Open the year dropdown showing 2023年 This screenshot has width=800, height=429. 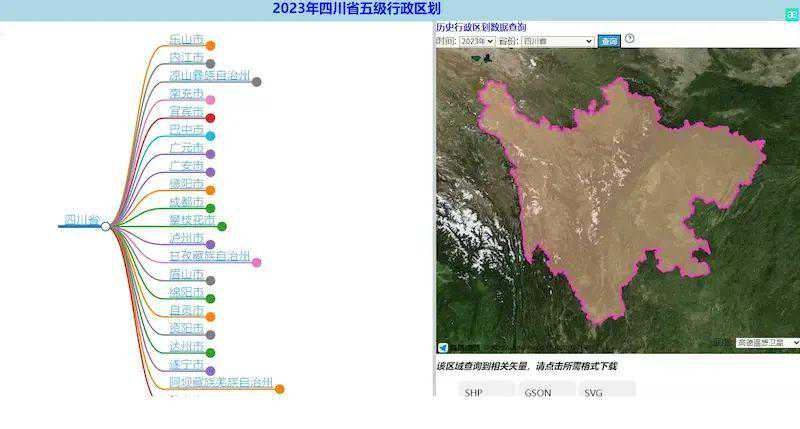point(476,41)
